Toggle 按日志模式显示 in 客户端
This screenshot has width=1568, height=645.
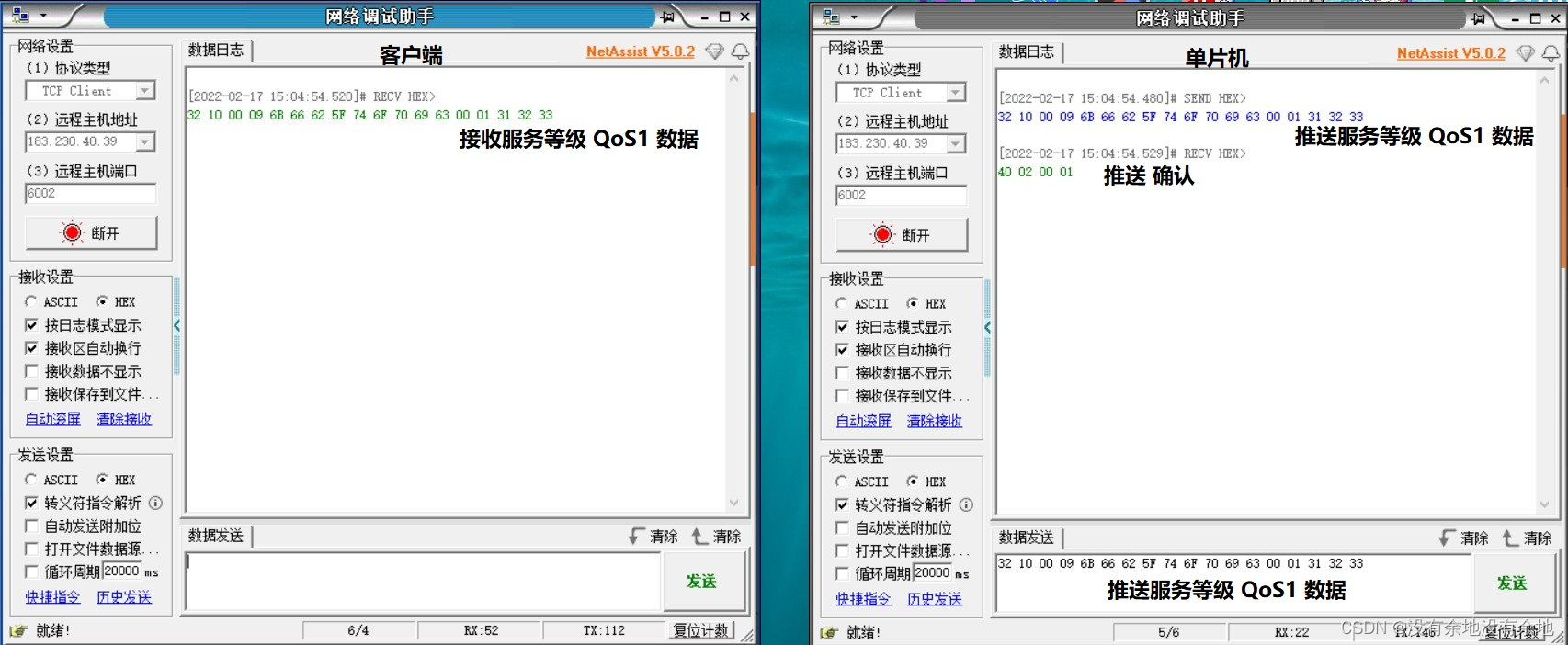tap(31, 325)
